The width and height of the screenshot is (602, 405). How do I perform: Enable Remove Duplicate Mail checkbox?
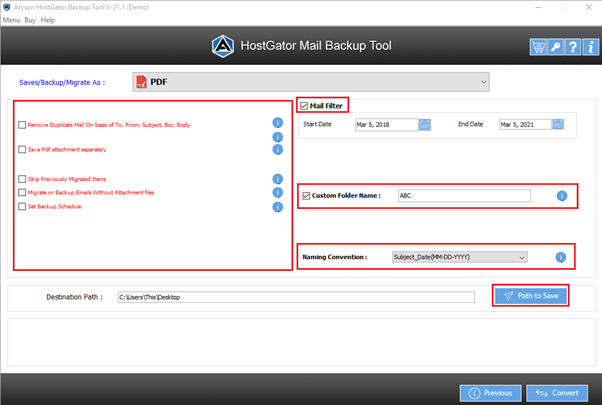22,125
